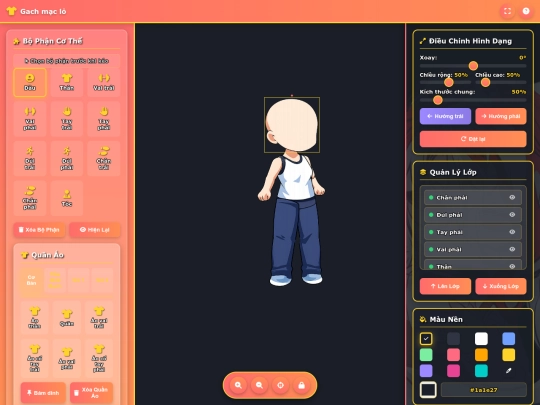This screenshot has width=540, height=405.
Task: Click the character's head on canvas
Action: coord(292,125)
